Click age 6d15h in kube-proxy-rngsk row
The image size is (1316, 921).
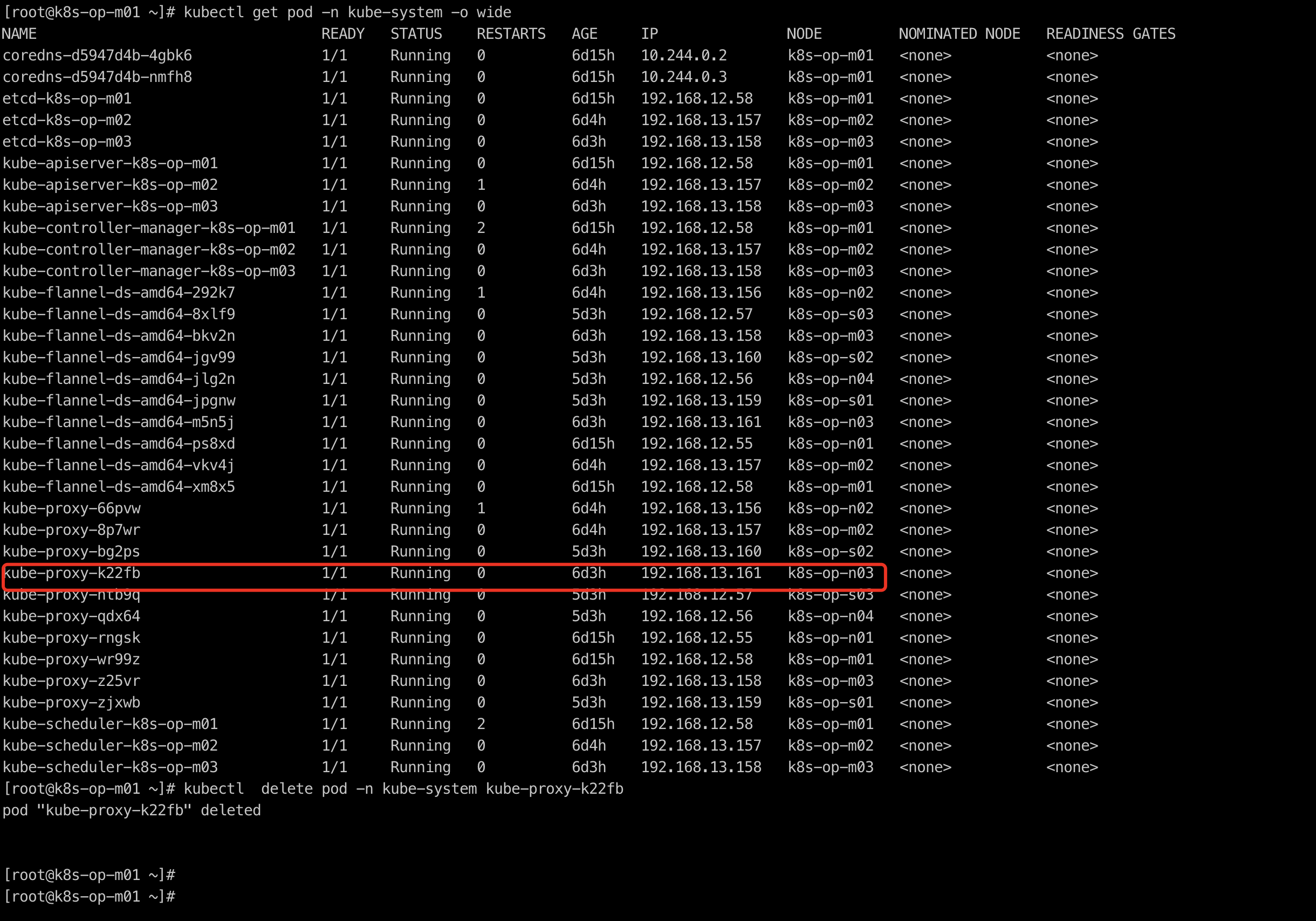tap(593, 638)
